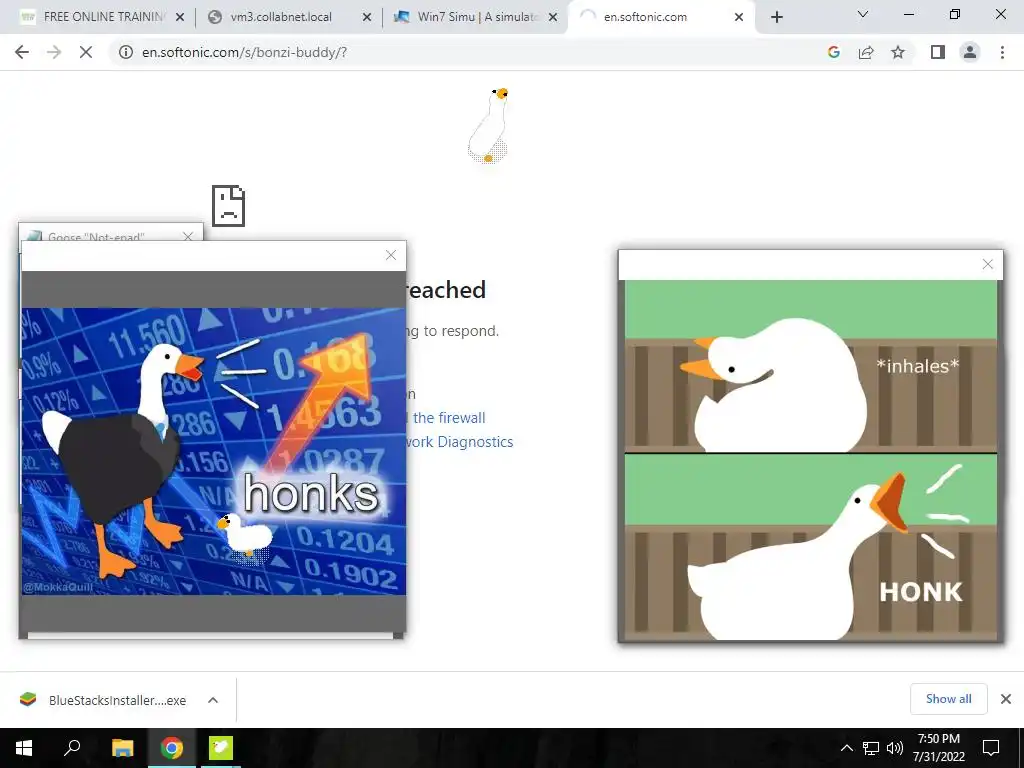Close the Goose Not-epad window
Screen dimensions: 1024x768
pyautogui.click(x=188, y=236)
